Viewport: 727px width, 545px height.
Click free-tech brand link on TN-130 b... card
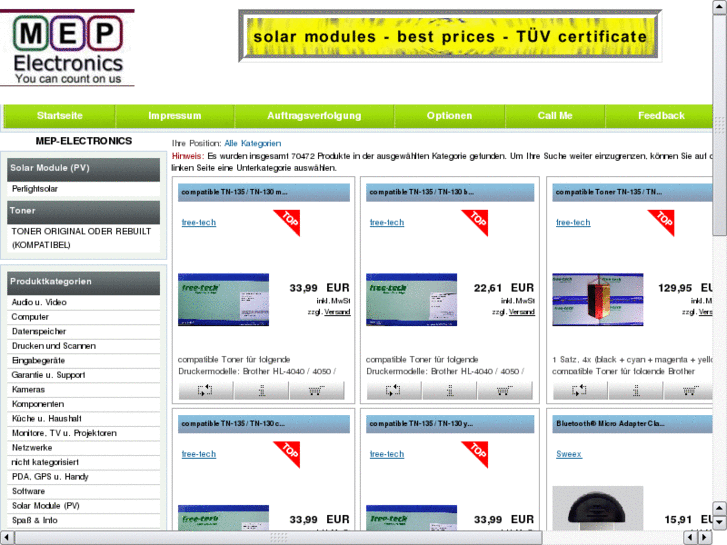(x=387, y=223)
